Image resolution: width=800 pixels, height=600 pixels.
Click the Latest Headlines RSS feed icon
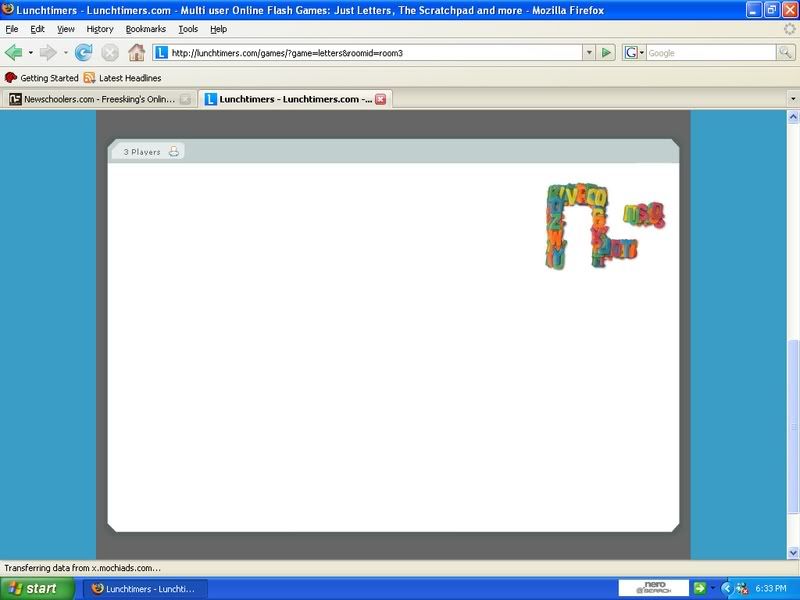coord(90,78)
